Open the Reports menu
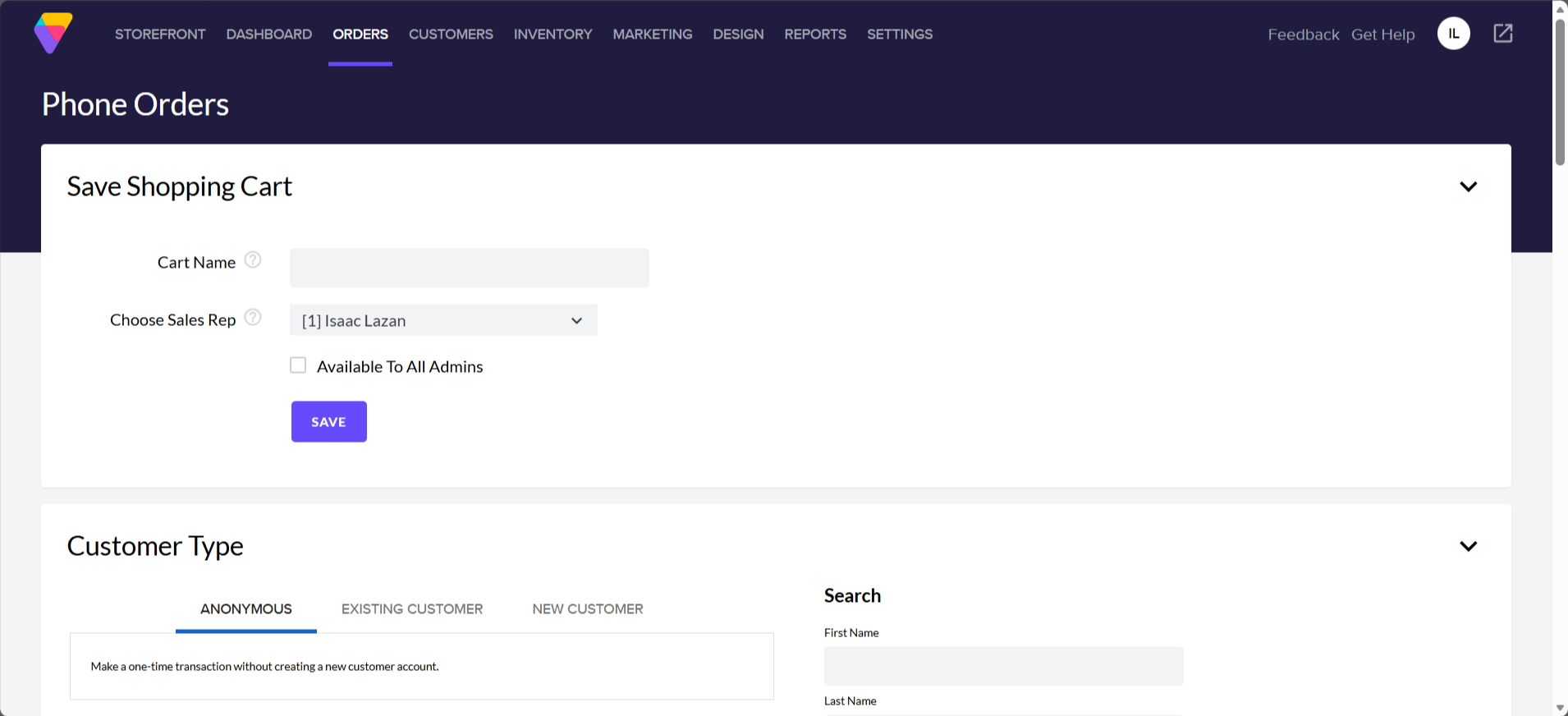Screen dimensions: 1568x716 click(x=815, y=34)
